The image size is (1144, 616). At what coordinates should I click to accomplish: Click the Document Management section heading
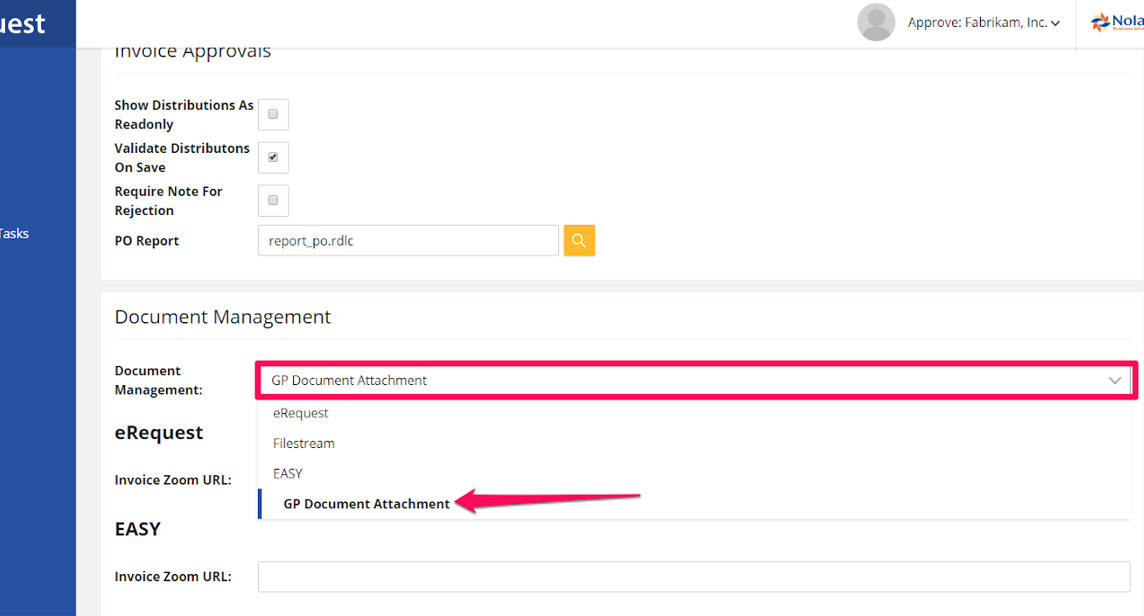tap(222, 317)
